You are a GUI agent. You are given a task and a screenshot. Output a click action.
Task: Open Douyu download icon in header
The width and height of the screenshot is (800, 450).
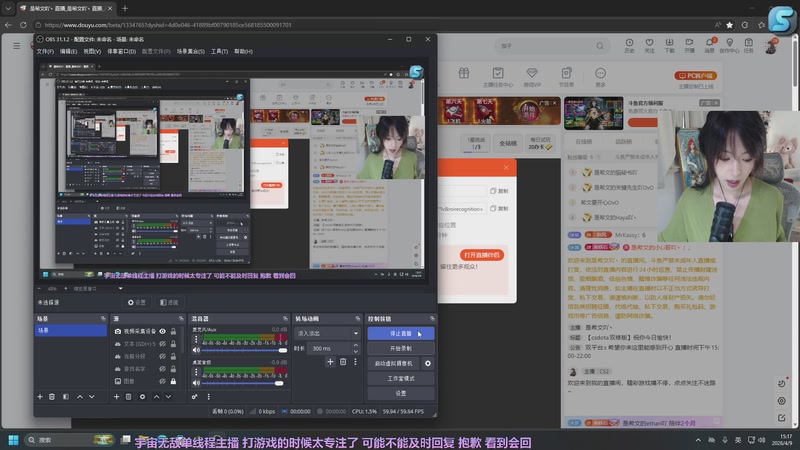coord(669,45)
